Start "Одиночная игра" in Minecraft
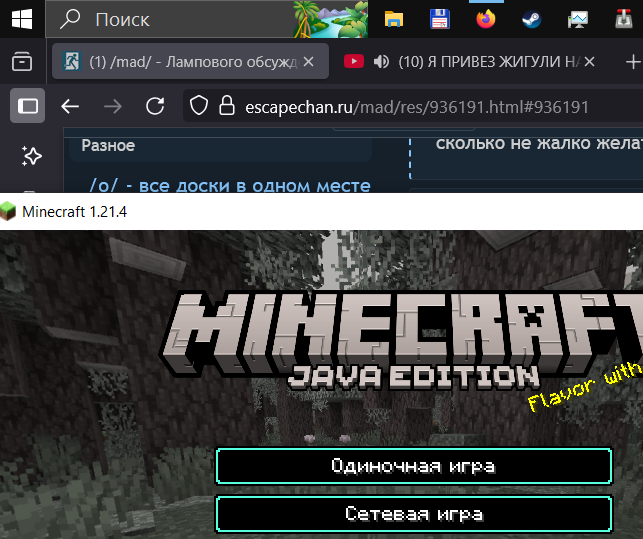 [414, 466]
